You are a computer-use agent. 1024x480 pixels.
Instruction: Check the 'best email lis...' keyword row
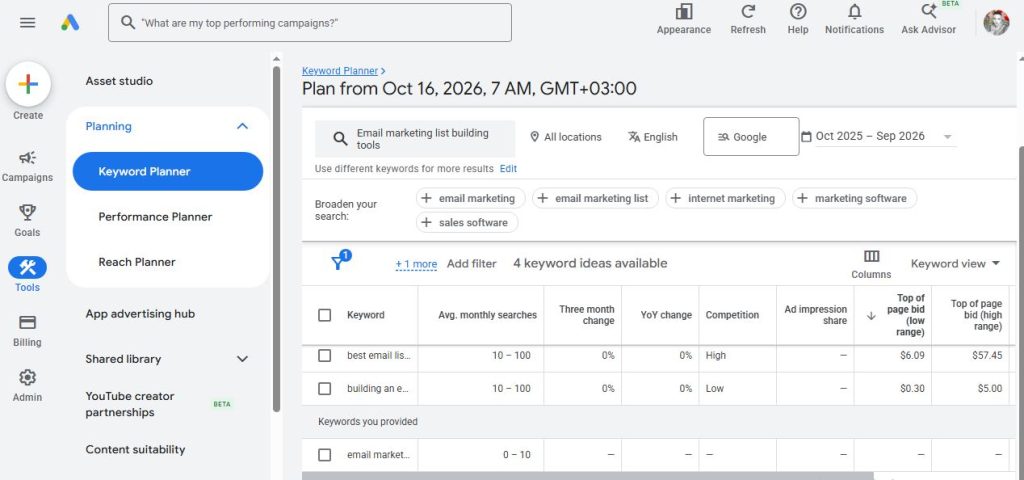pyautogui.click(x=325, y=355)
